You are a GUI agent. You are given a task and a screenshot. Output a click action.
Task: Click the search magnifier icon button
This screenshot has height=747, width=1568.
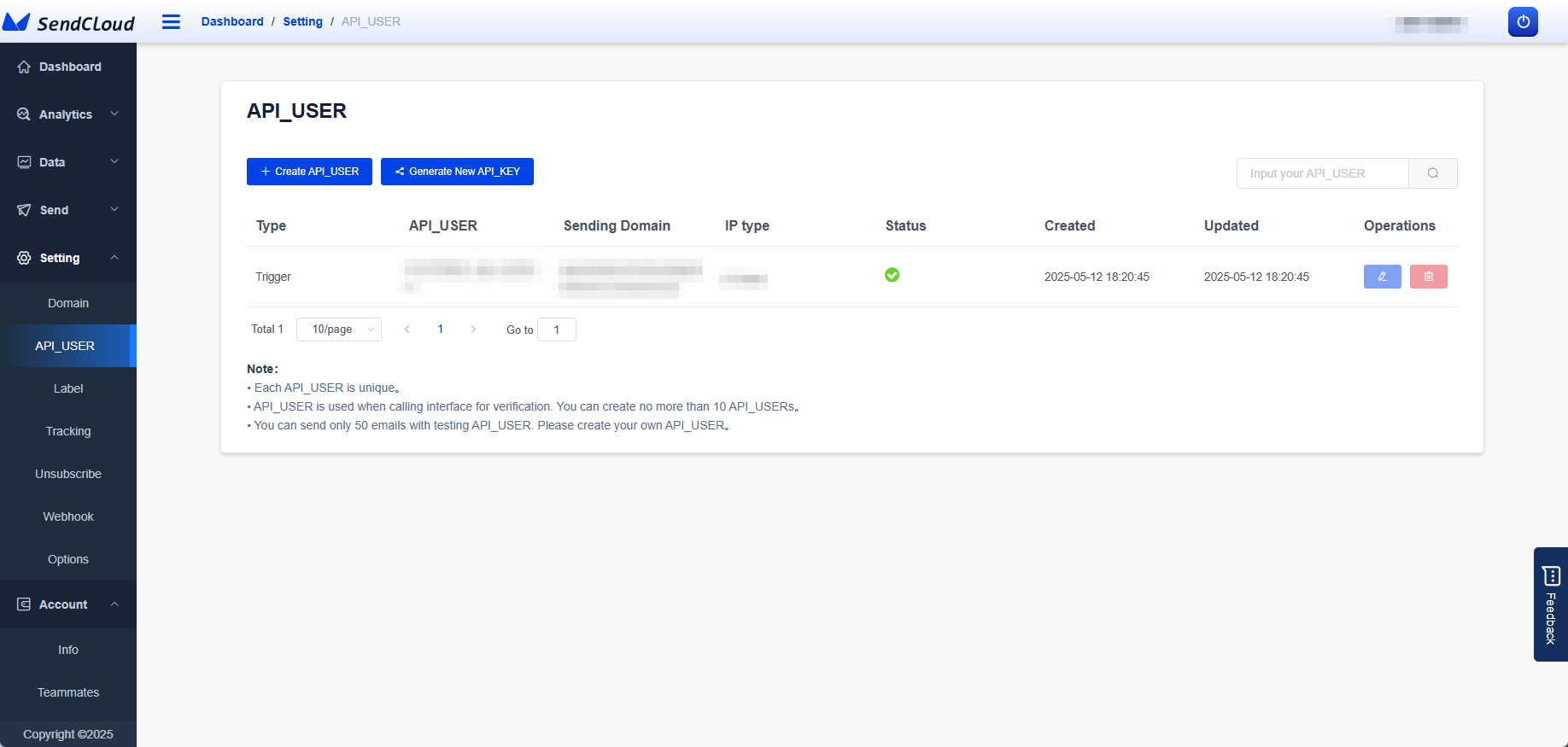[1433, 173]
